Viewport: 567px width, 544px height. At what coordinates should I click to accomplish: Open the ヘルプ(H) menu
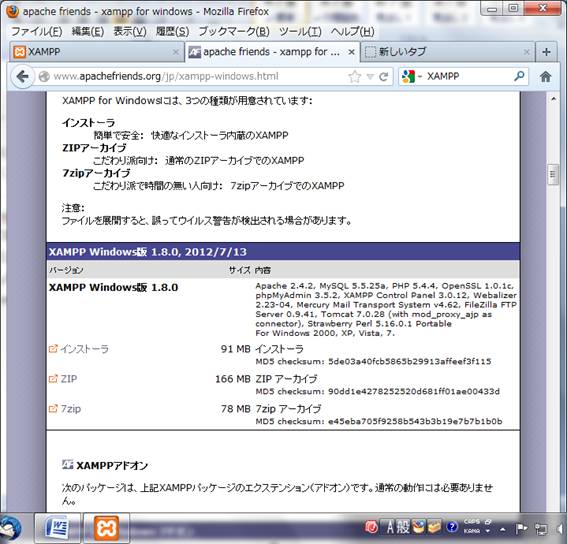[353, 31]
